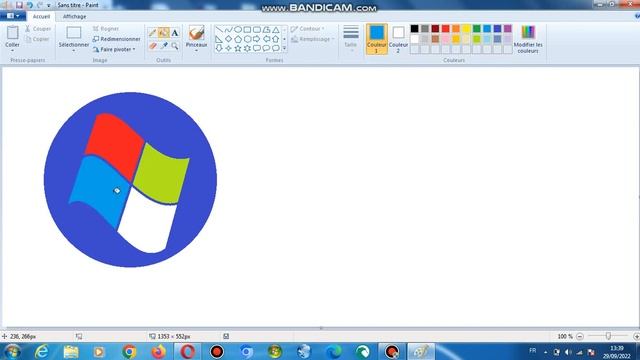This screenshot has width=640, height=360.
Task: Click the Rogner crop button
Action: tap(106, 29)
